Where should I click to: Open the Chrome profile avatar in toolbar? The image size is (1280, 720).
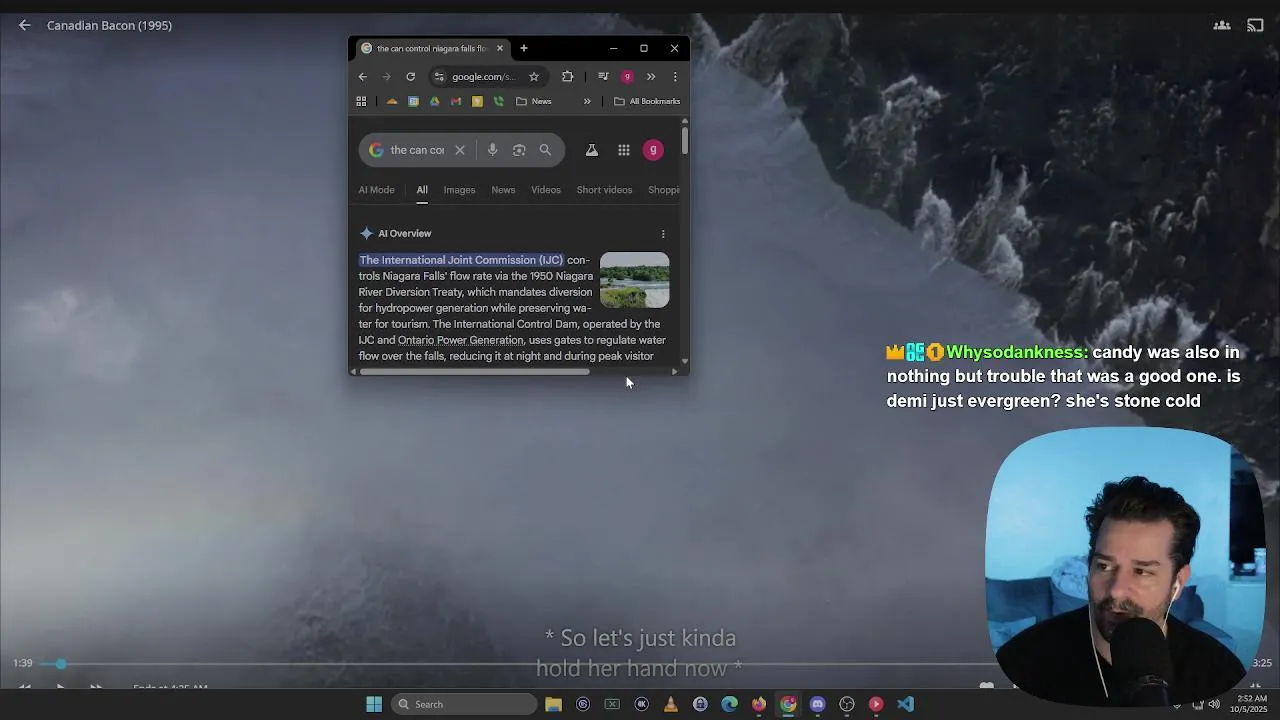pyautogui.click(x=627, y=77)
